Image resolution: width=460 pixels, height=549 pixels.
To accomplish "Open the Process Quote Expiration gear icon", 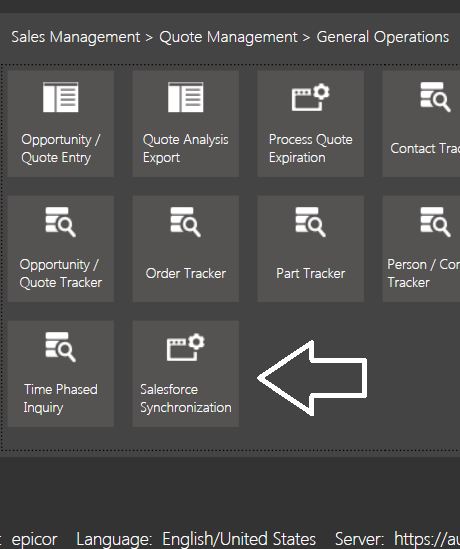I will pyautogui.click(x=311, y=97).
